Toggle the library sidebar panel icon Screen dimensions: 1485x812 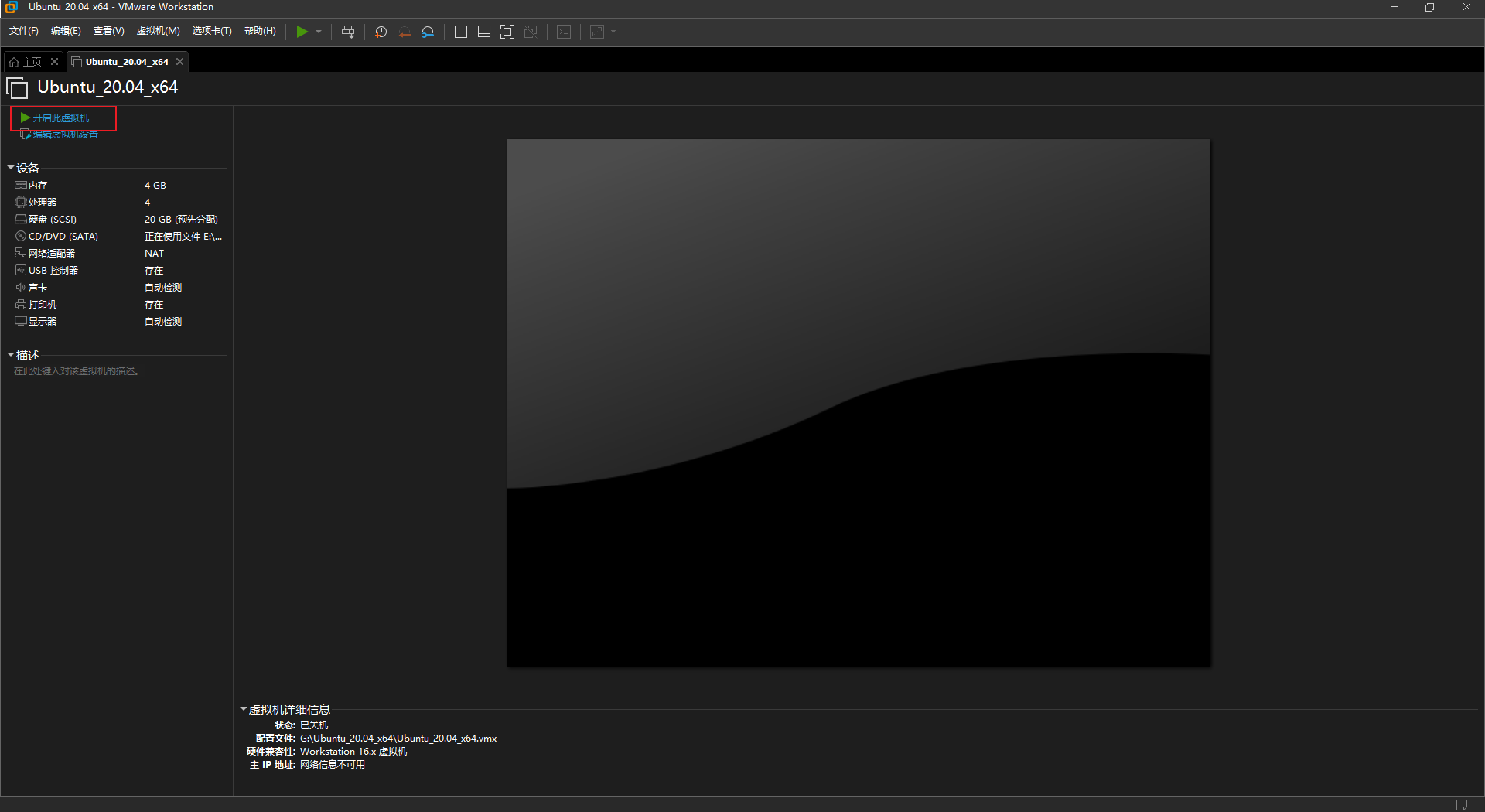[461, 32]
